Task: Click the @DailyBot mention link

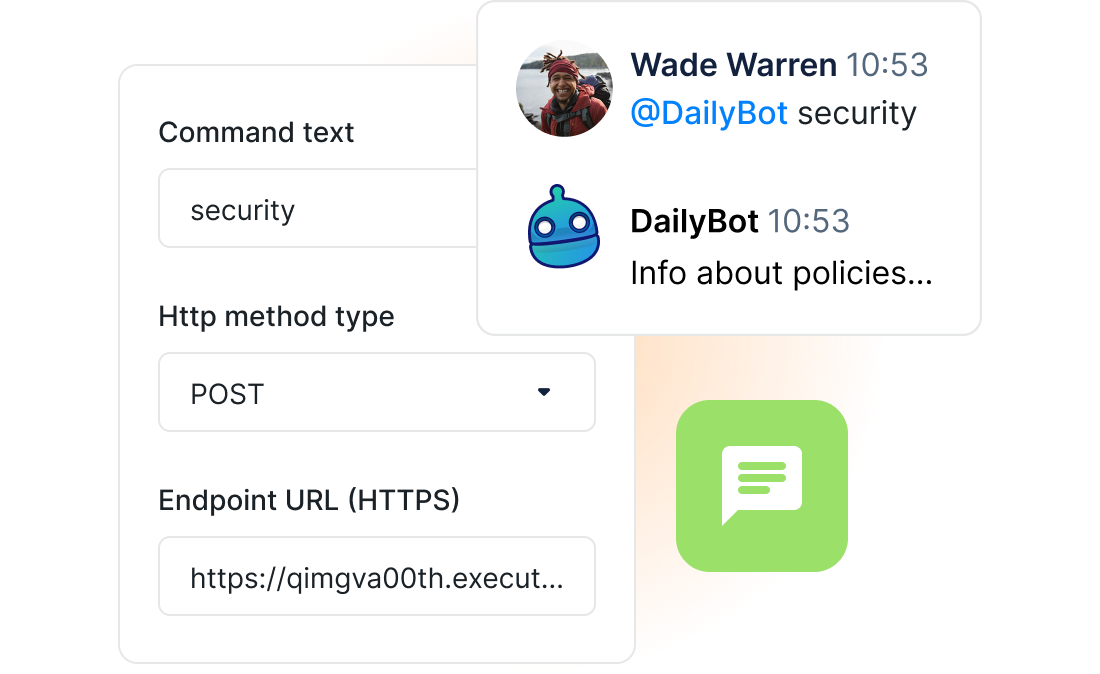Action: click(709, 113)
